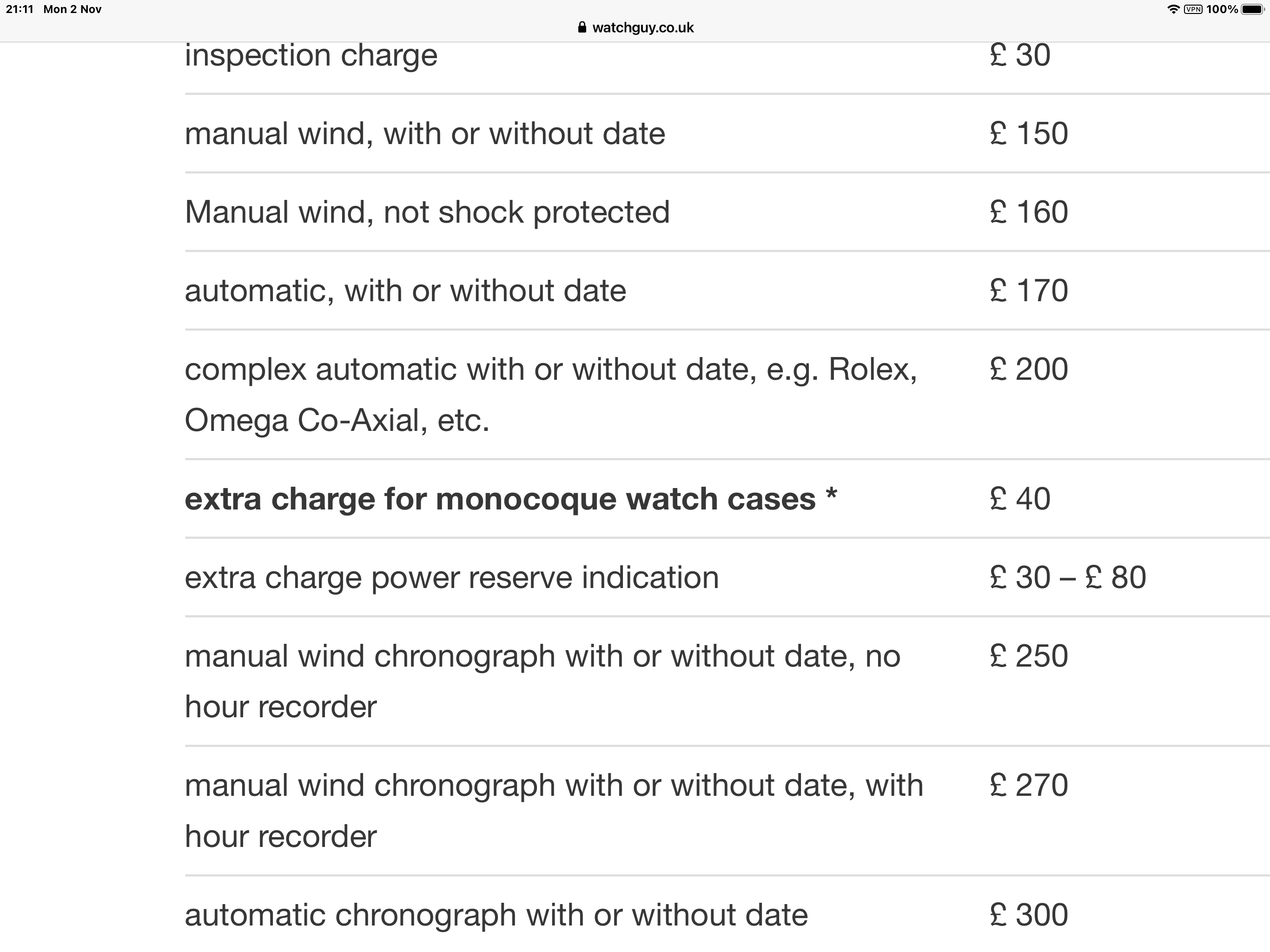
Task: Tap the VPN status indicator
Action: pos(1193,10)
